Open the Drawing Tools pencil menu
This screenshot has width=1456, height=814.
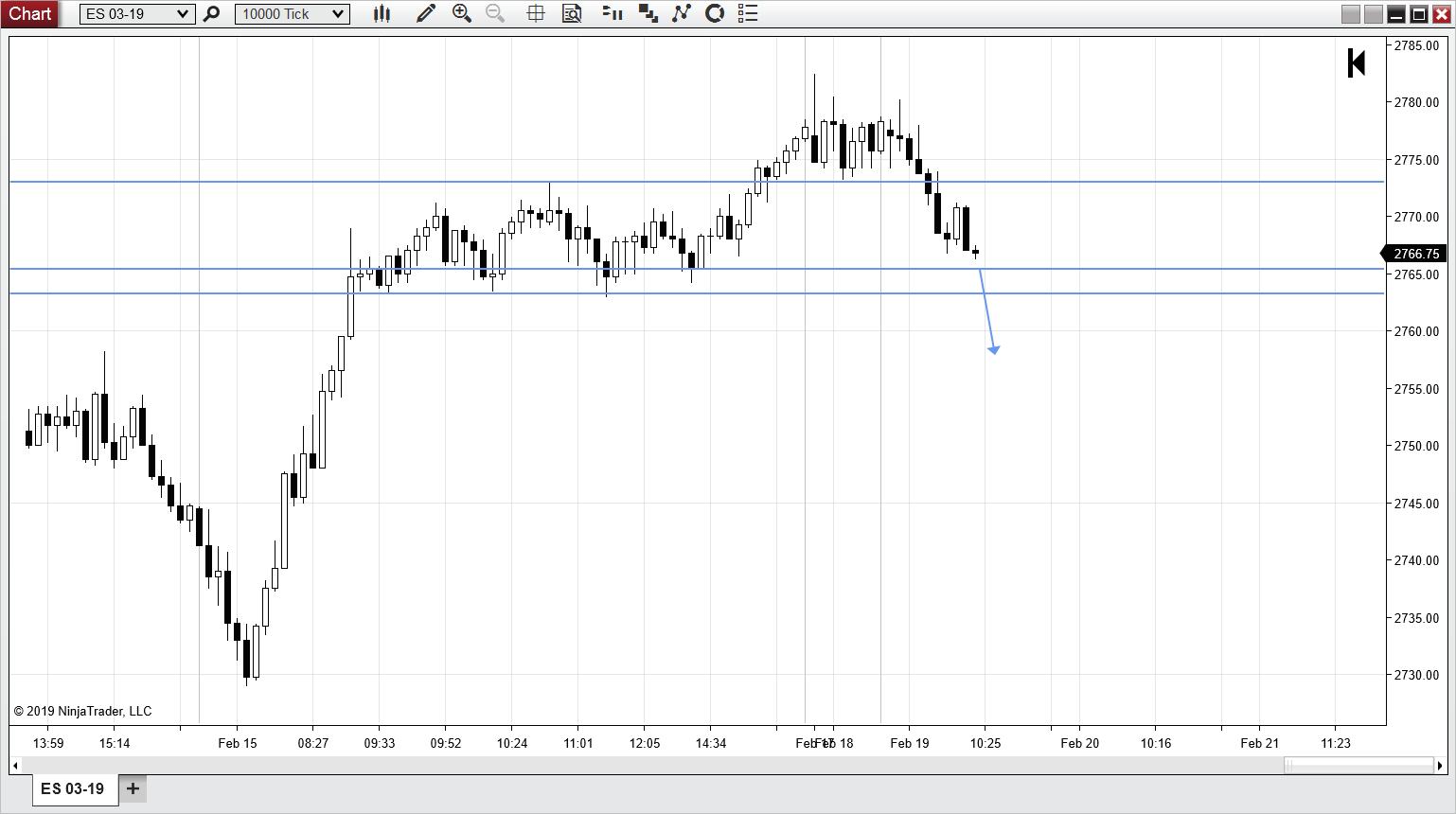[426, 13]
